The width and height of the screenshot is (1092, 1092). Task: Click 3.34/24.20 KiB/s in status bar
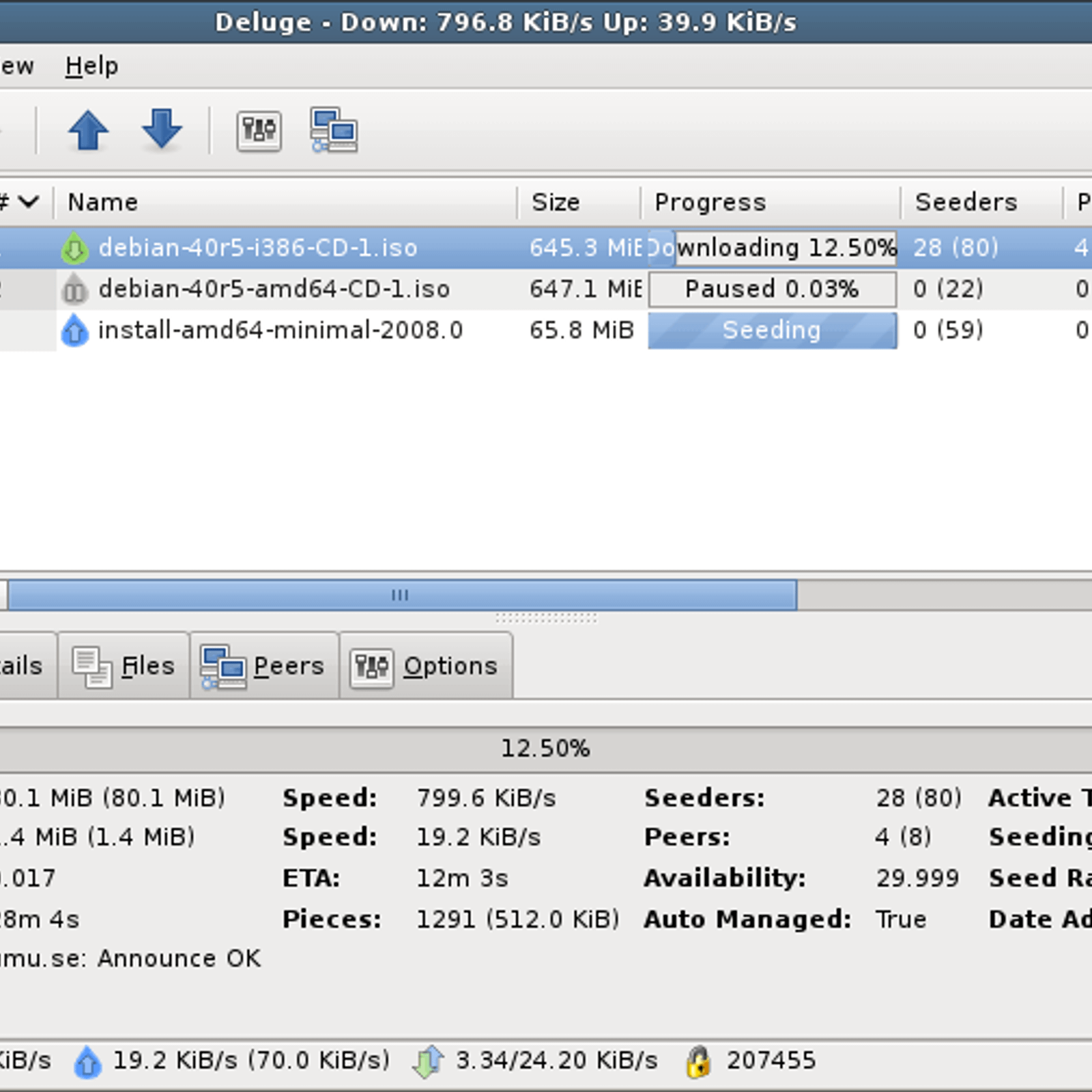coord(557,1061)
